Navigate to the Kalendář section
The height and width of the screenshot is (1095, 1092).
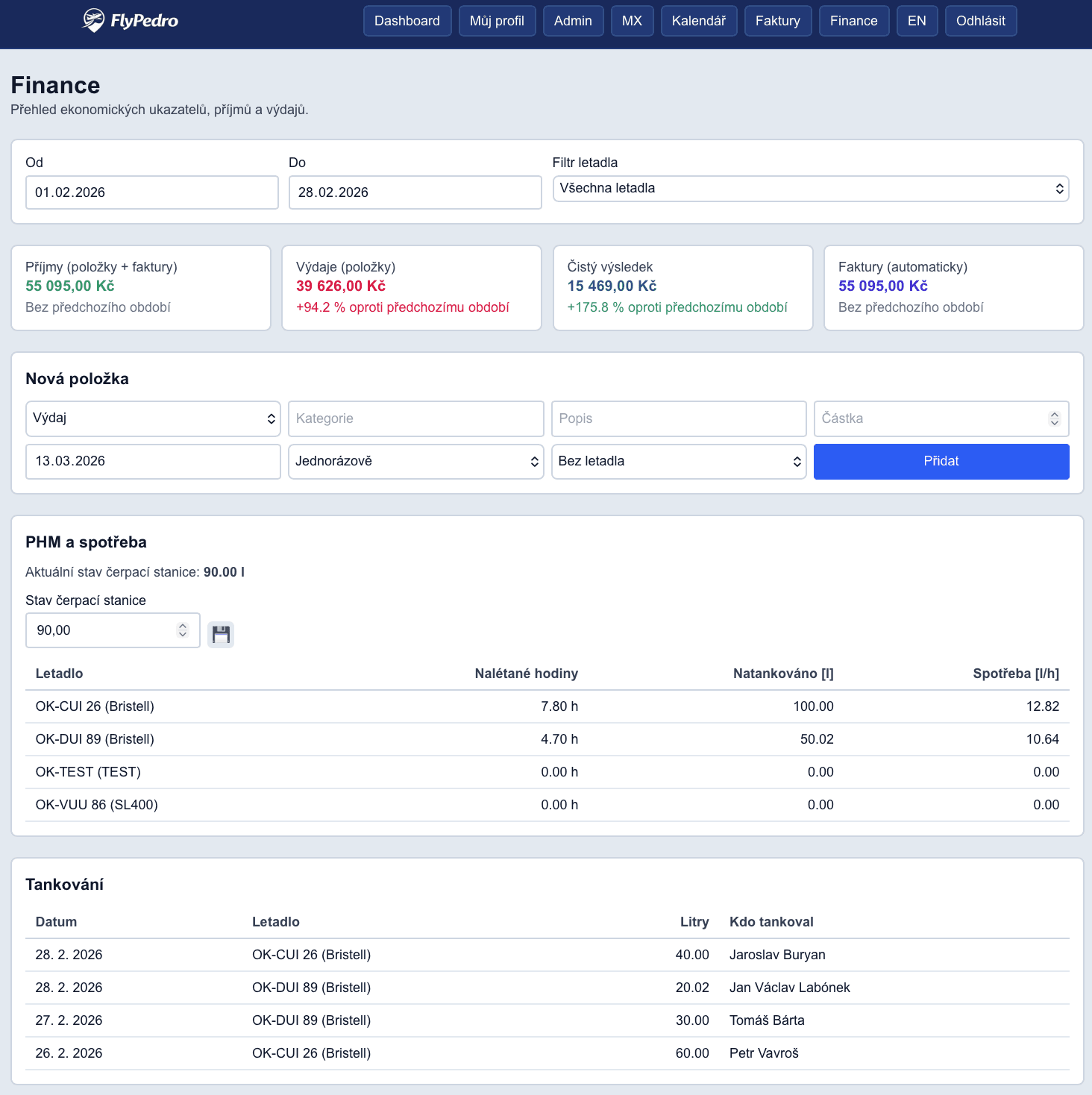click(698, 21)
